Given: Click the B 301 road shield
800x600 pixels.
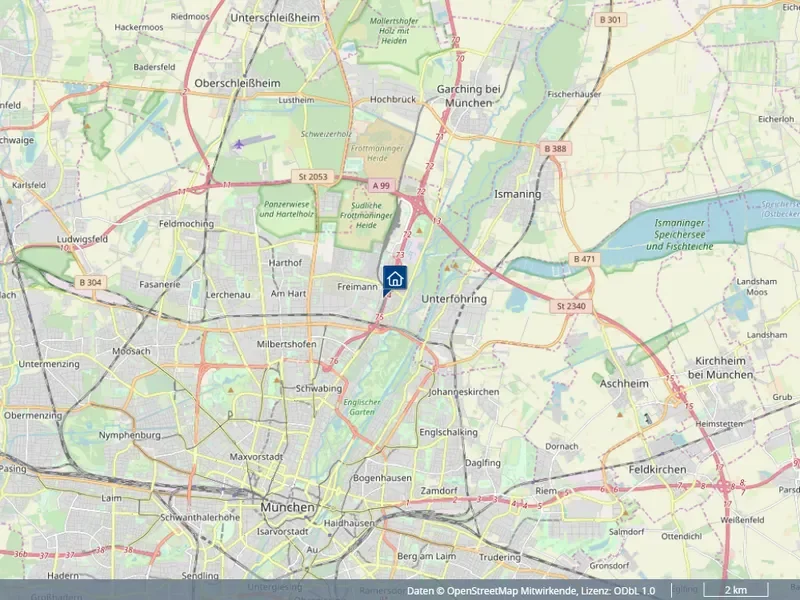Looking at the screenshot, I should (610, 19).
